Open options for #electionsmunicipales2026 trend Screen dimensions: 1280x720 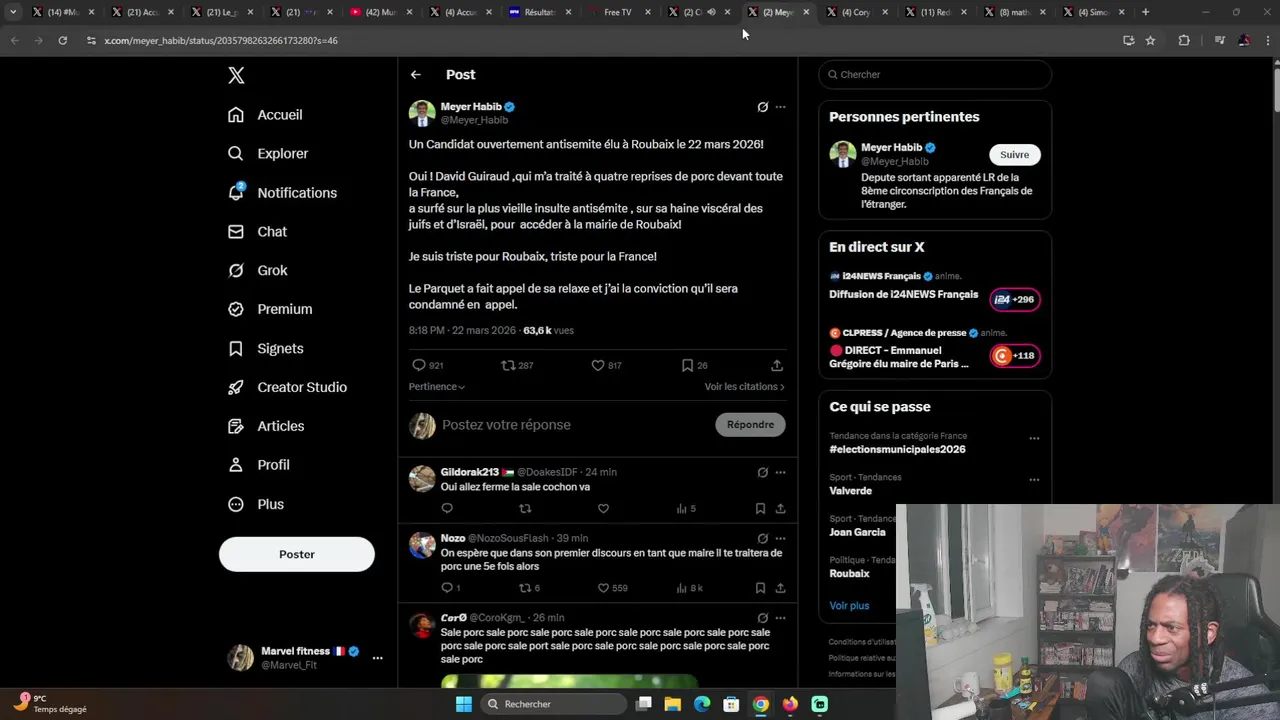click(x=1034, y=438)
